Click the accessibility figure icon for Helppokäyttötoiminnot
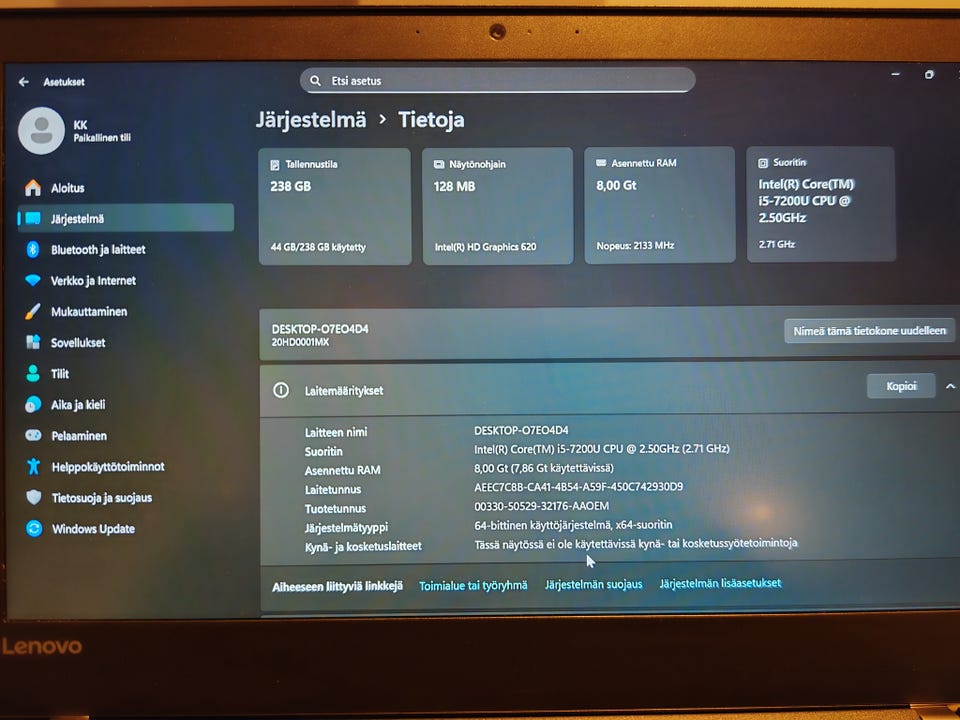 click(x=34, y=467)
